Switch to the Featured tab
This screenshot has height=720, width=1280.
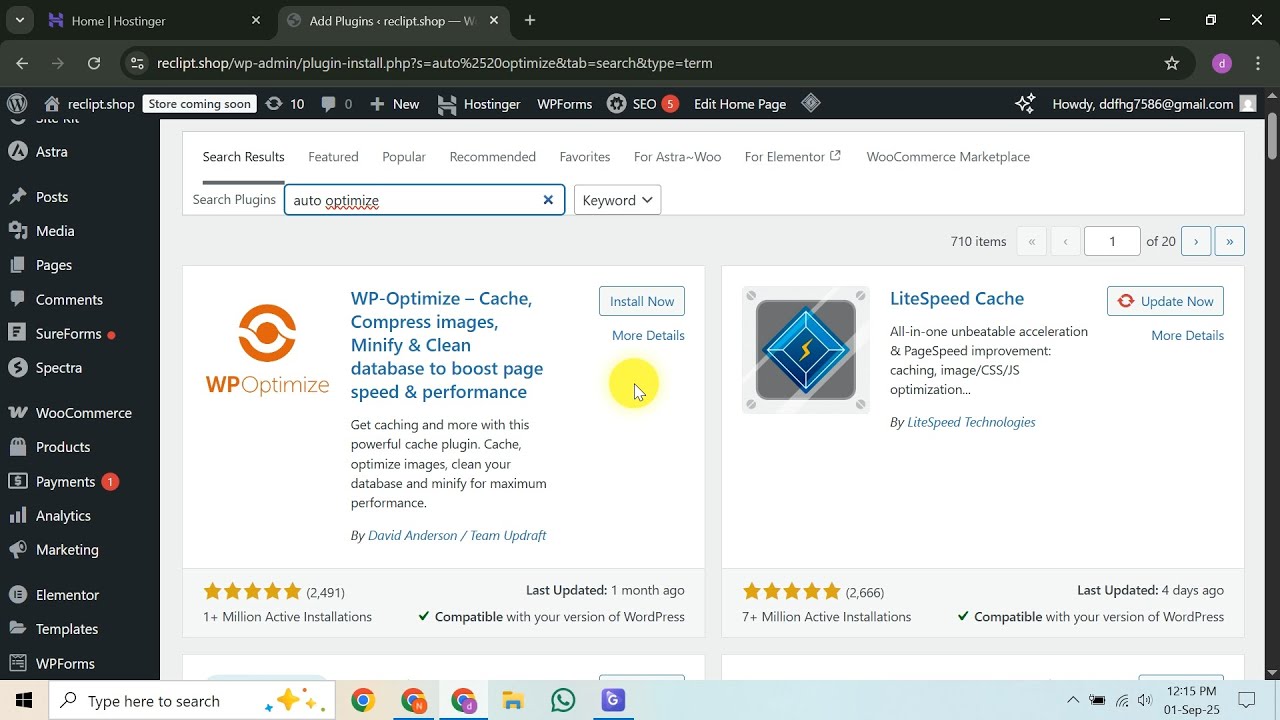[333, 157]
